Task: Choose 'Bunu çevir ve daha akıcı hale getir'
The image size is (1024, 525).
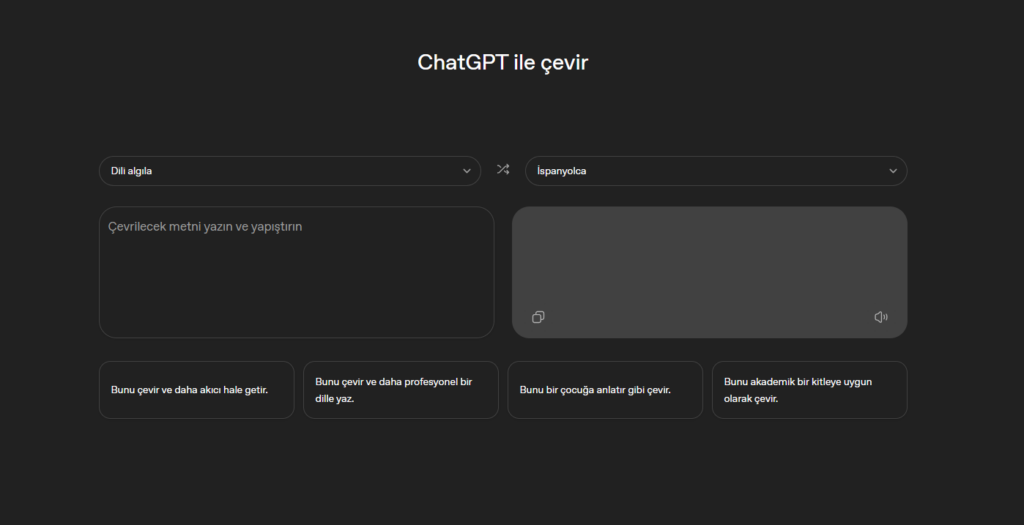Action: [197, 390]
